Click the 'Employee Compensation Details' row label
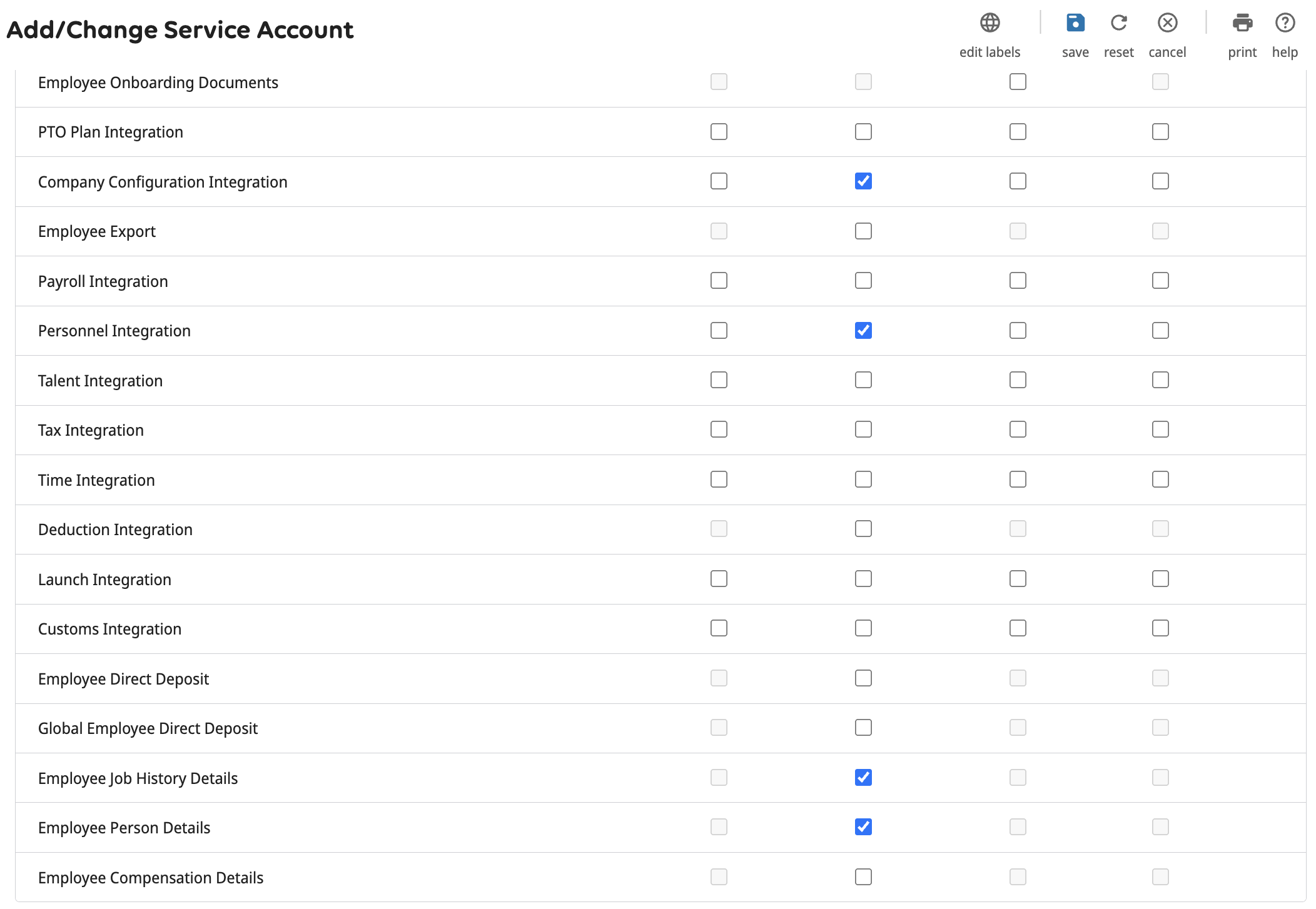This screenshot has width=1316, height=909. 151,878
